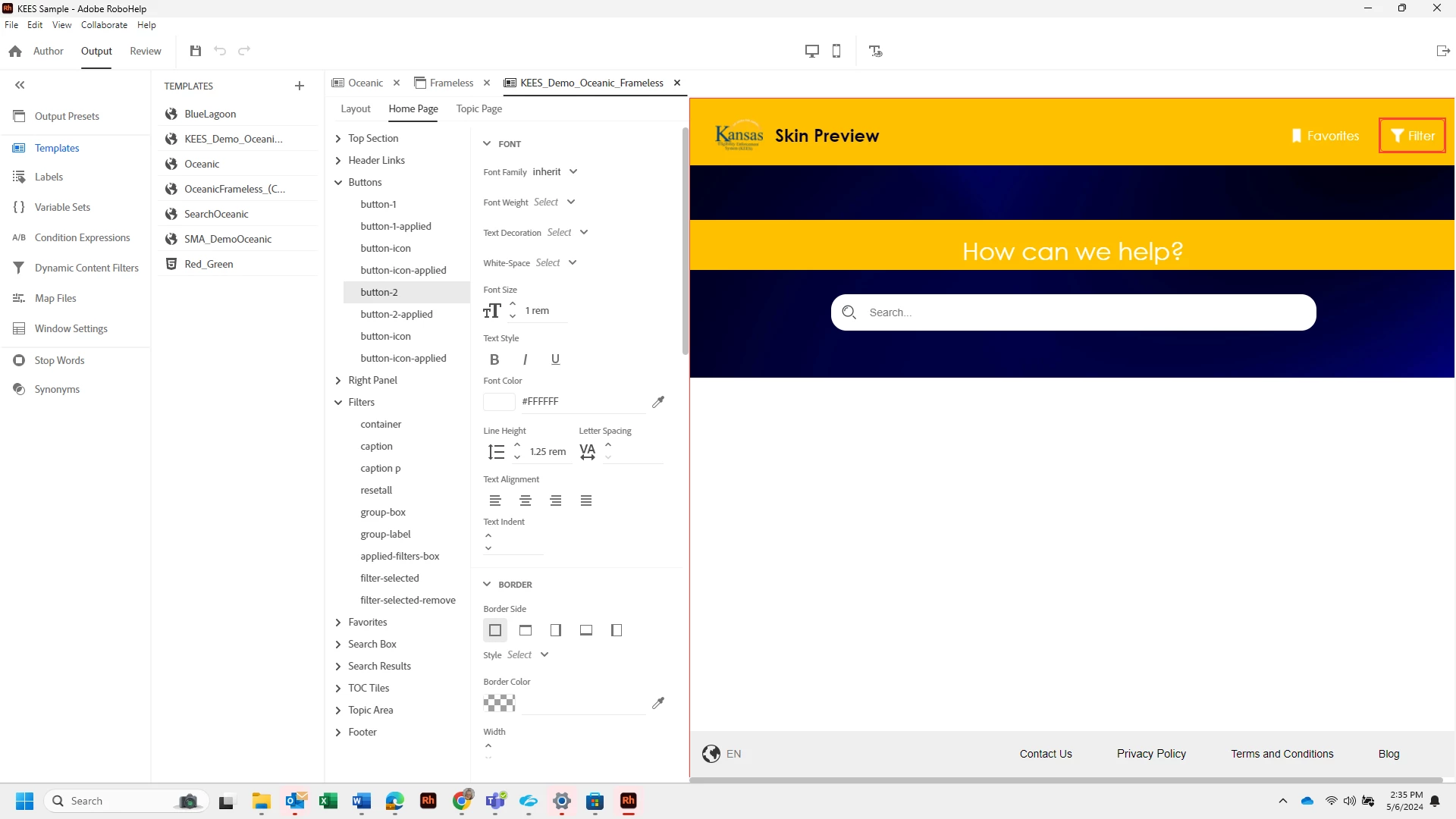Toggle Bold text style
This screenshot has height=819, width=1456.
[494, 359]
